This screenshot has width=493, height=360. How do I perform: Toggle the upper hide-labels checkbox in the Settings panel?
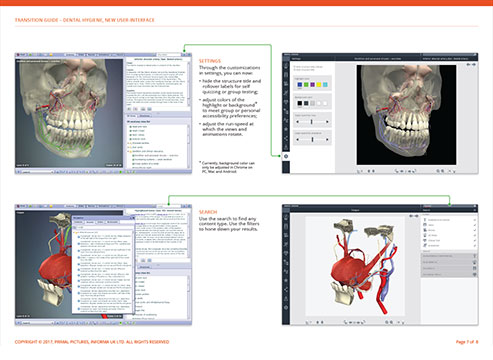tap(295, 67)
